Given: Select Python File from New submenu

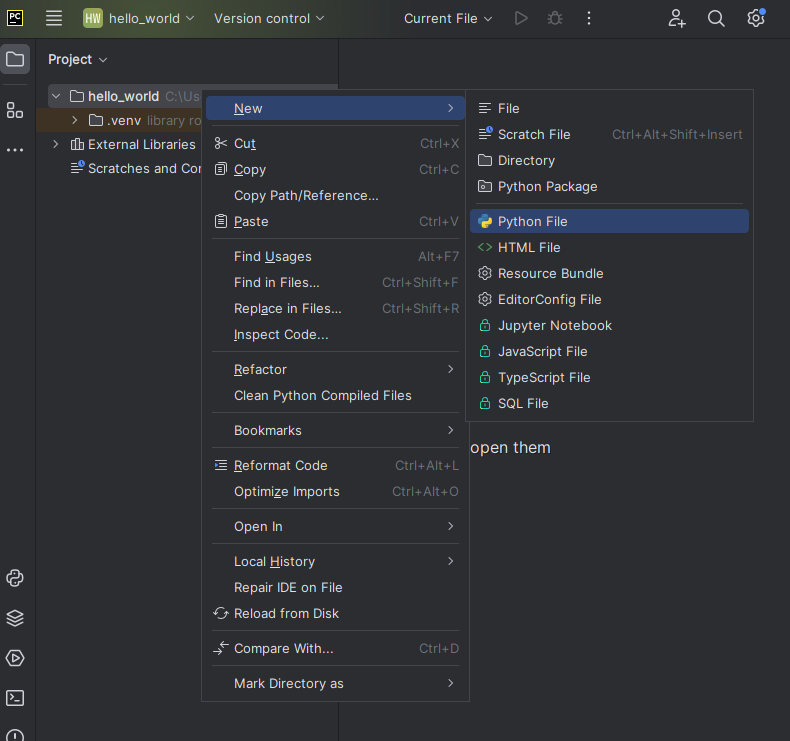Looking at the screenshot, I should (x=532, y=221).
